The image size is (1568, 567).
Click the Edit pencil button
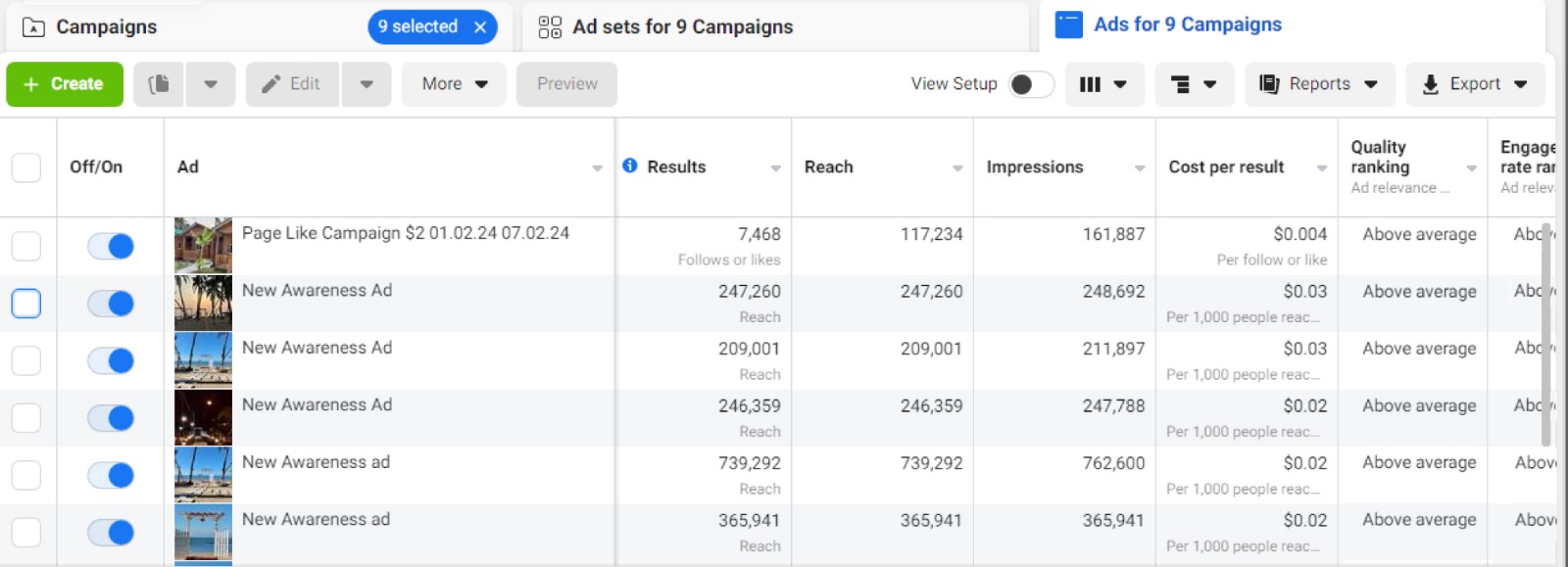(292, 84)
